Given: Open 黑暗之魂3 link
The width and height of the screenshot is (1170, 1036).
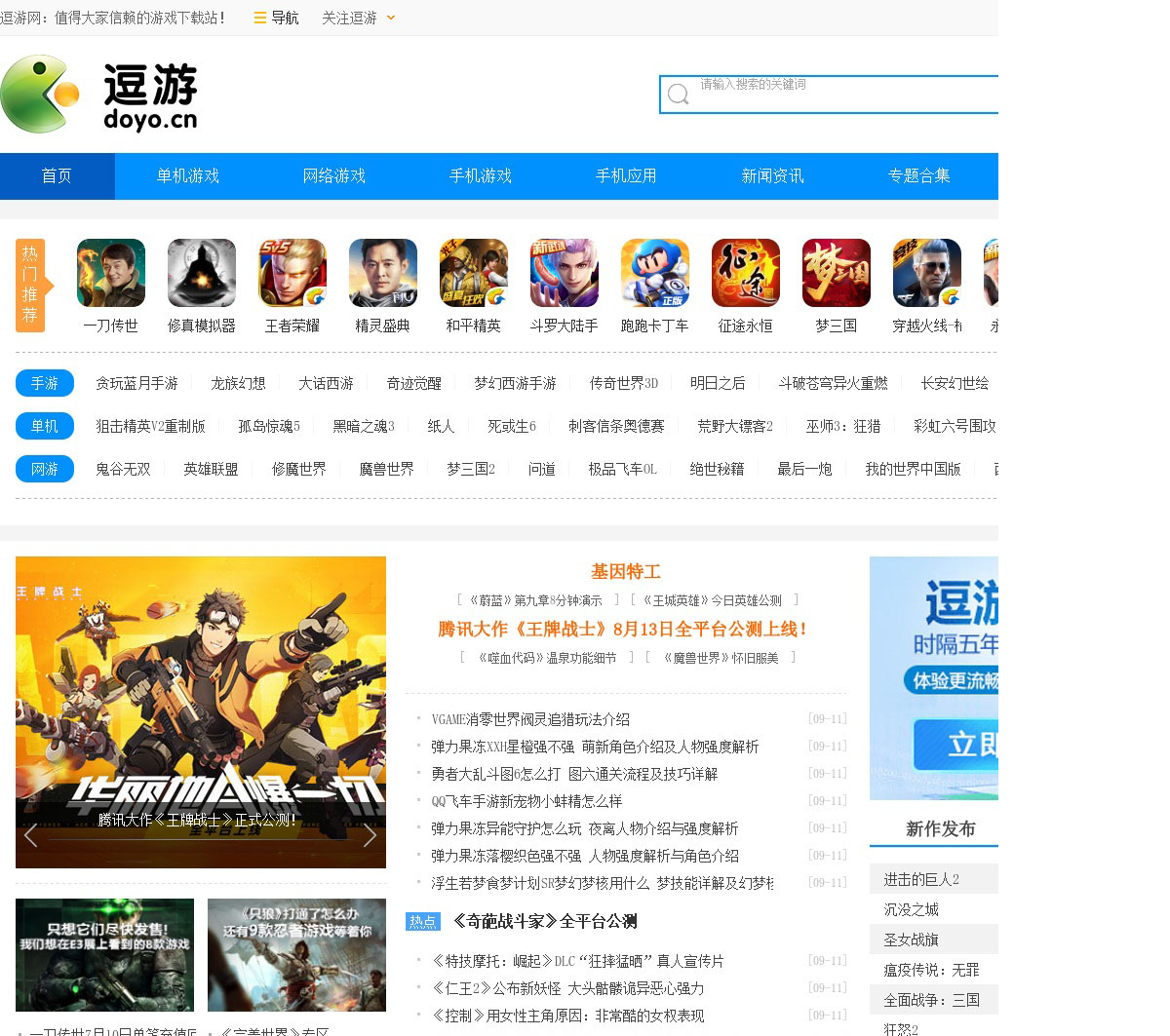Looking at the screenshot, I should 364,427.
